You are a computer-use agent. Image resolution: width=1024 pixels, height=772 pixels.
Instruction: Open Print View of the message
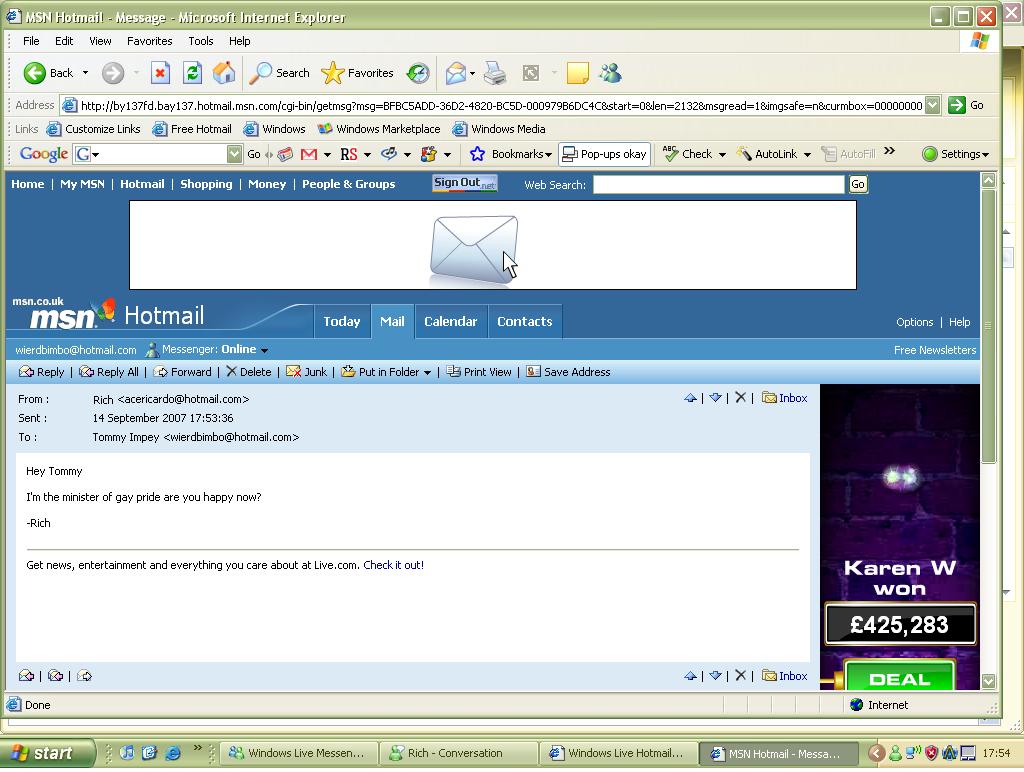coord(479,372)
